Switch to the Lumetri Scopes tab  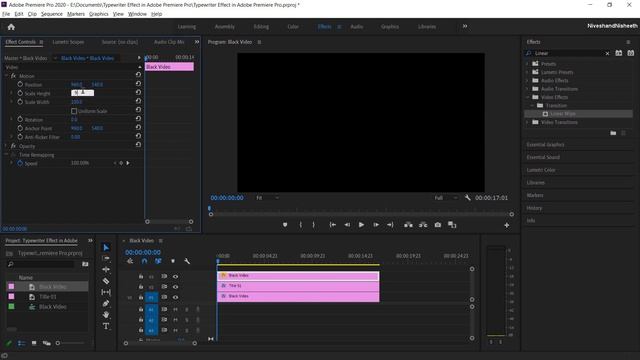(68, 42)
